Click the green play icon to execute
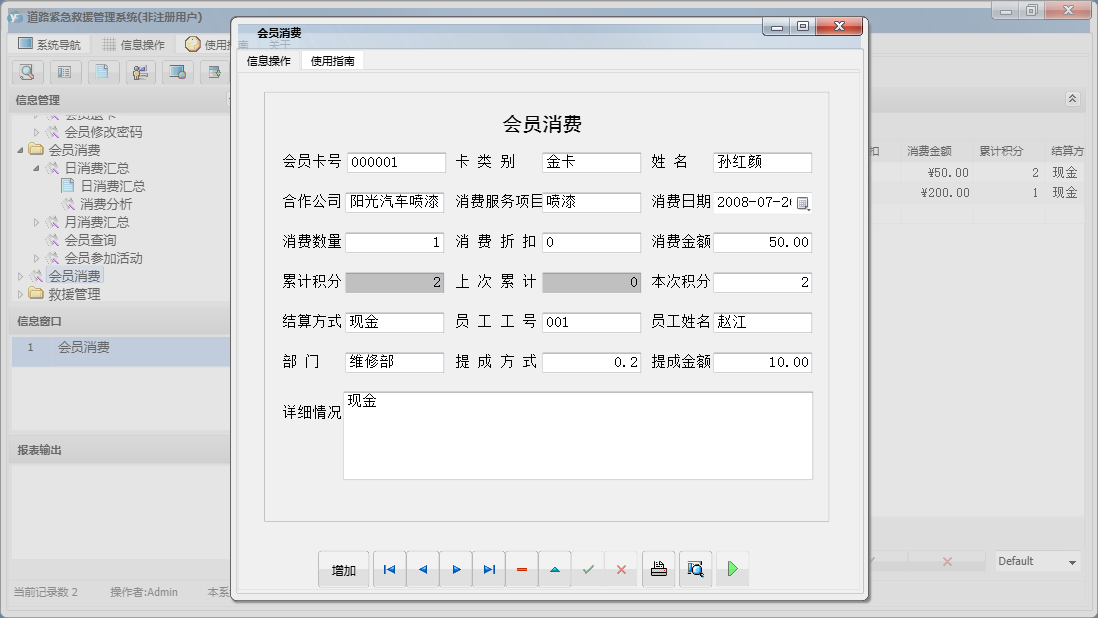Screen dimensions: 1098x618 pyautogui.click(x=733, y=568)
